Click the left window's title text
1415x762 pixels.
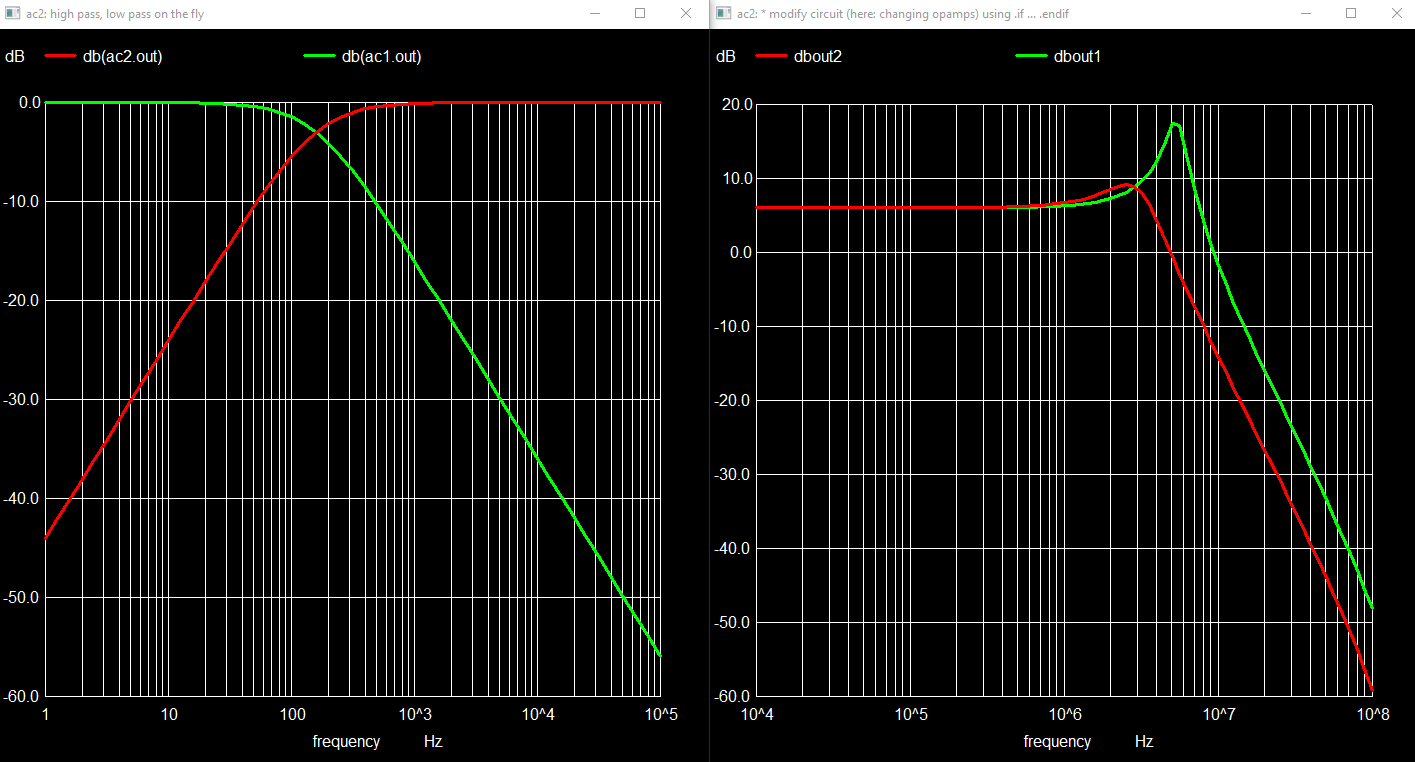point(115,14)
